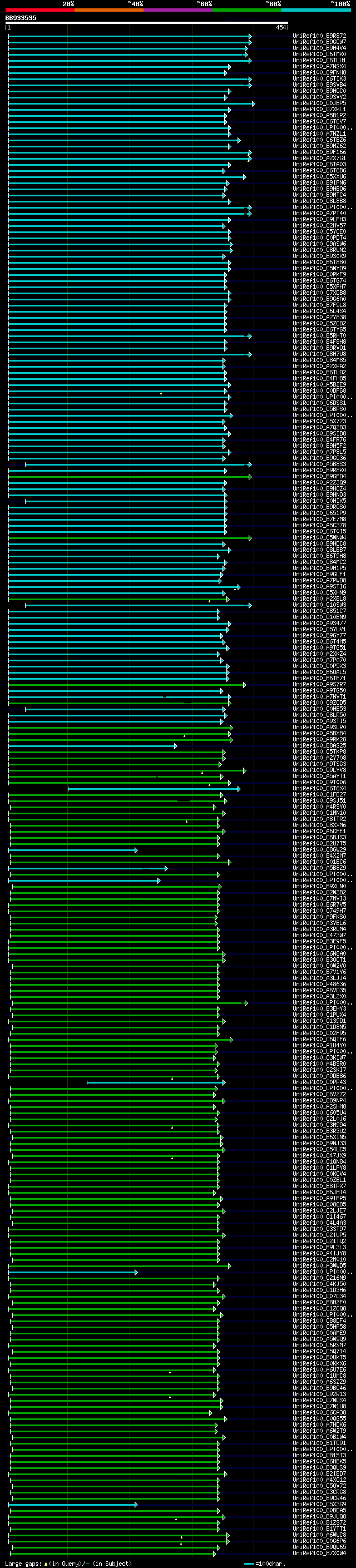Screen dimensions: 356x1568
Task: Select the UniRef100_A5B1P2 label
Action: pyautogui.click(x=319, y=115)
